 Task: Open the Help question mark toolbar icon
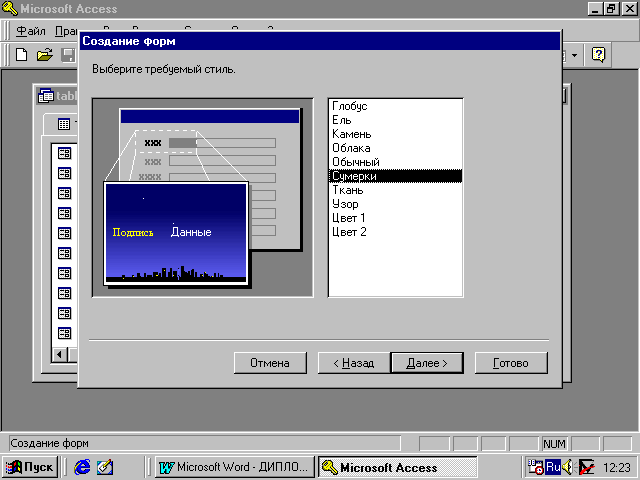(599, 54)
